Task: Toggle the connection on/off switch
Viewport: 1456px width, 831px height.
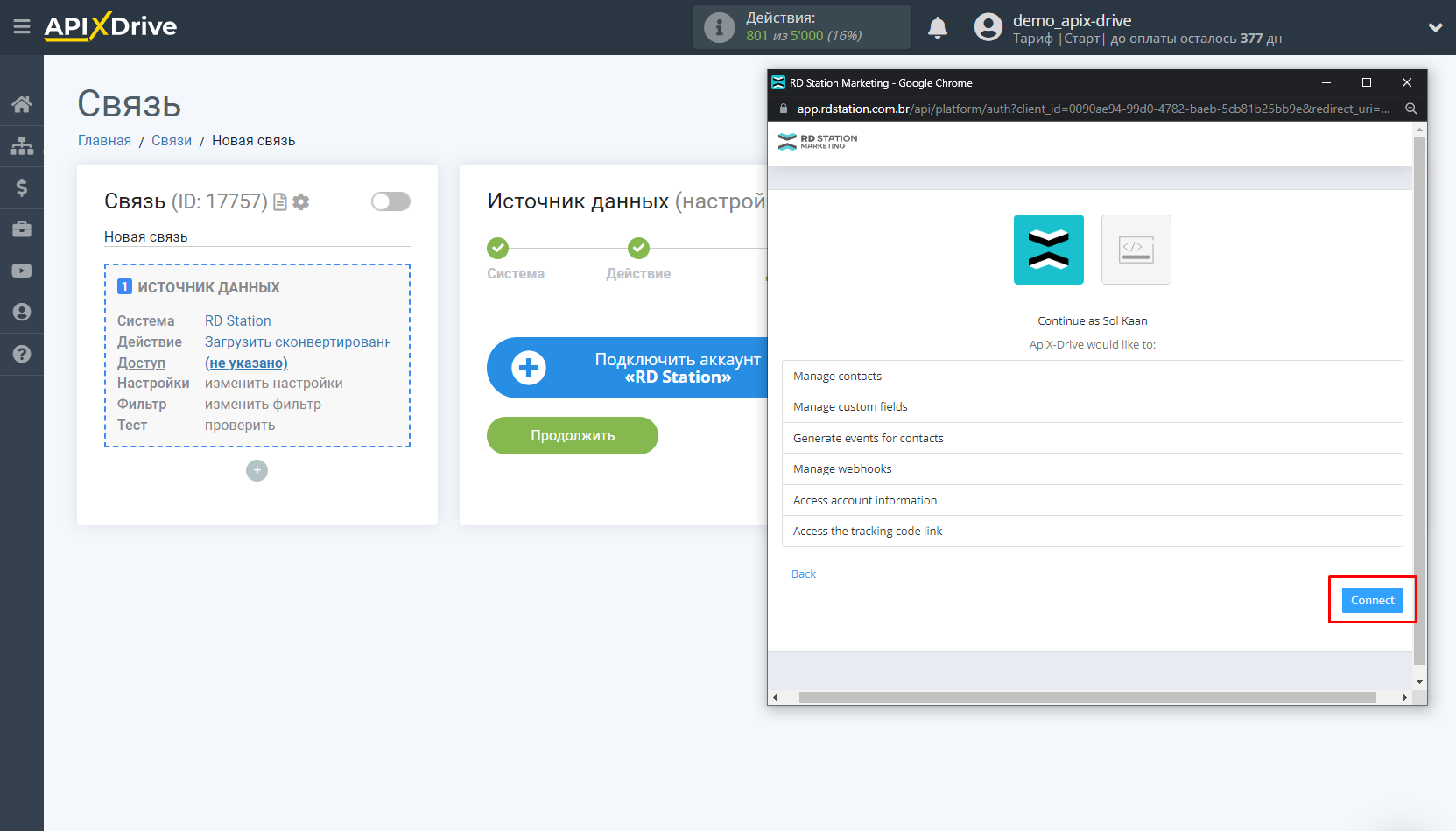Action: point(390,201)
